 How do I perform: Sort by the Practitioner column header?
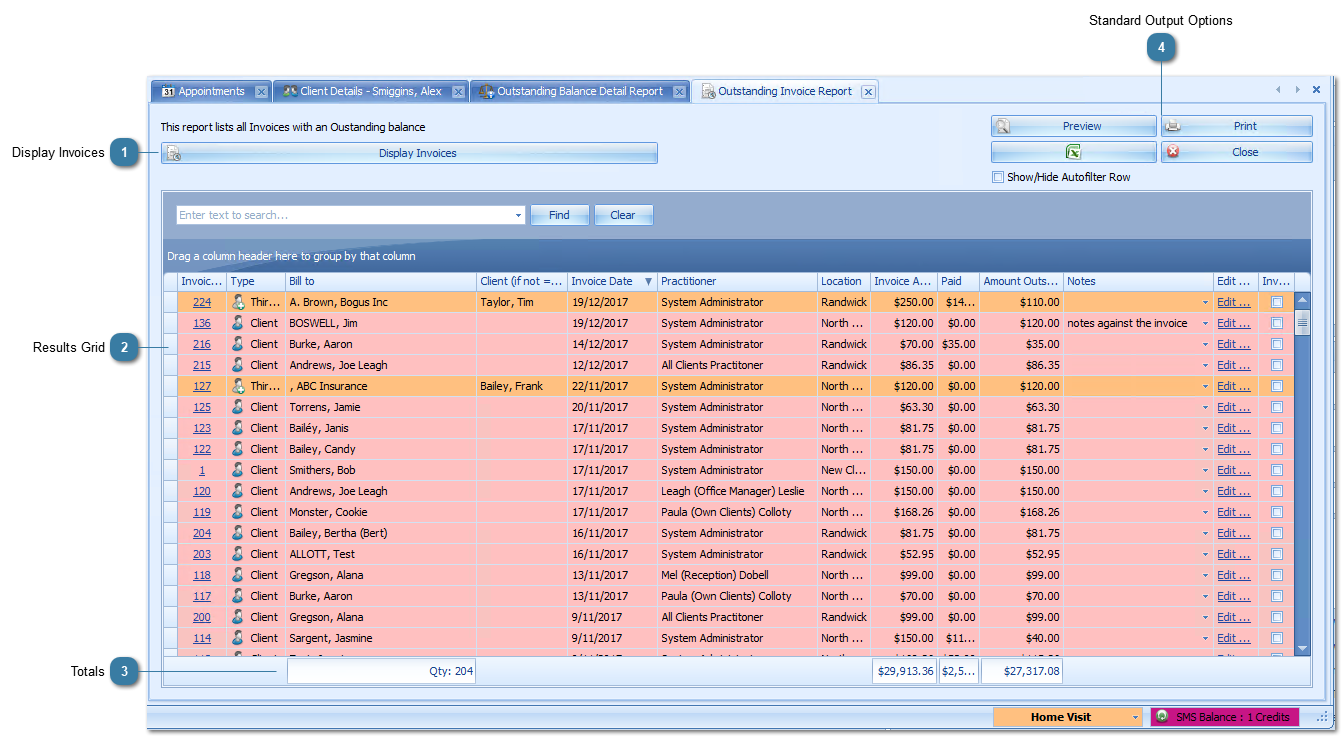click(x=737, y=281)
